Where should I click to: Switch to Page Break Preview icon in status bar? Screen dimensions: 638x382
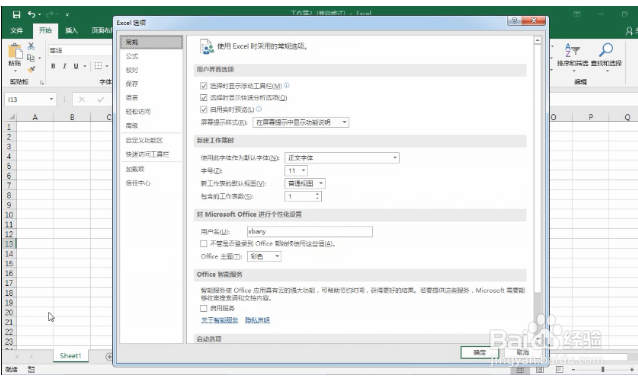point(559,369)
